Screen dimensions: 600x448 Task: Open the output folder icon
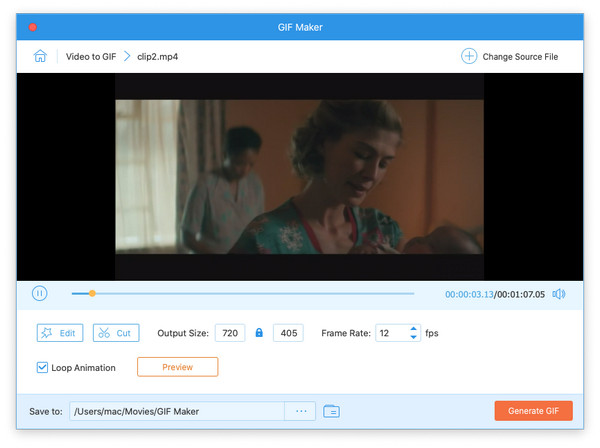[x=331, y=411]
